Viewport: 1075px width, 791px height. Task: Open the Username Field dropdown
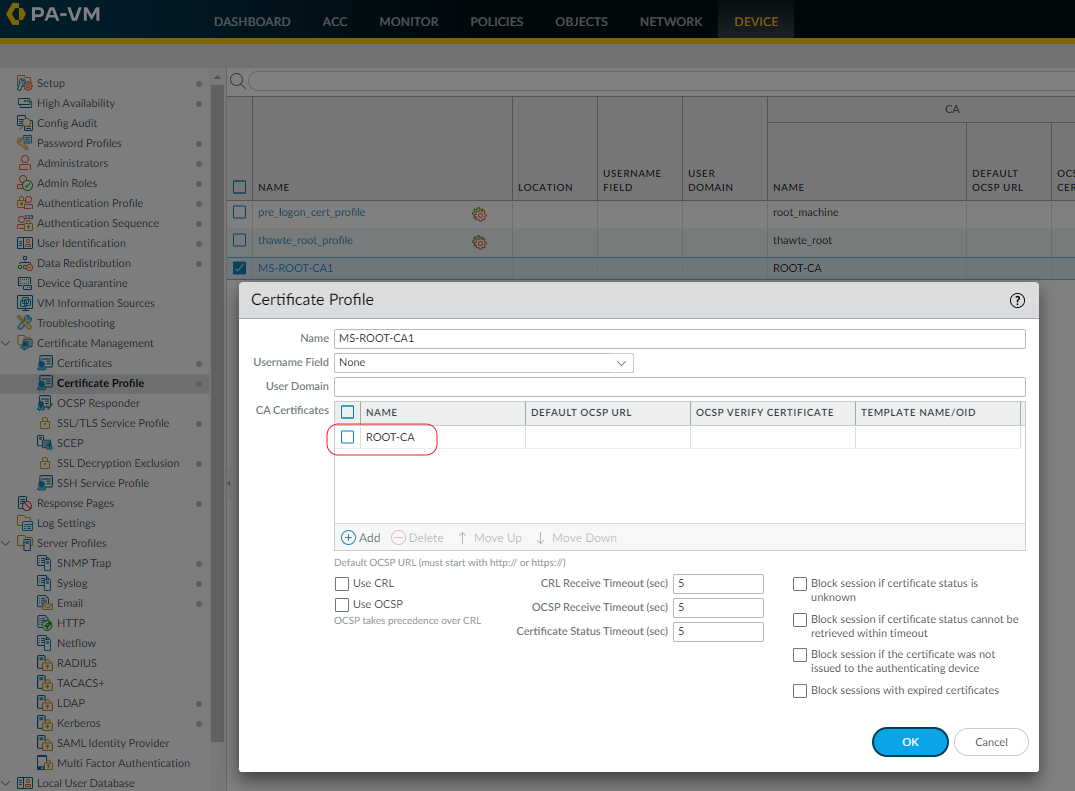point(484,363)
